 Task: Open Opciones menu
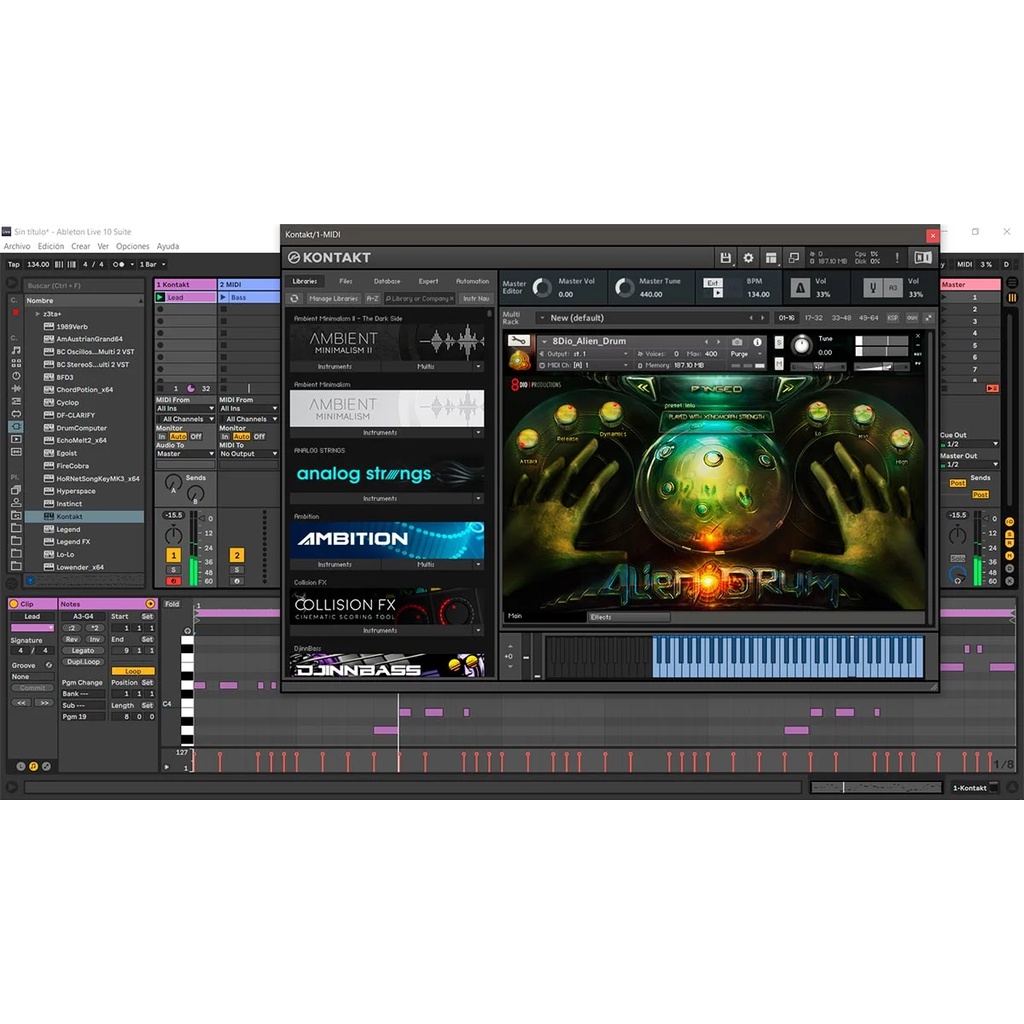coord(133,246)
